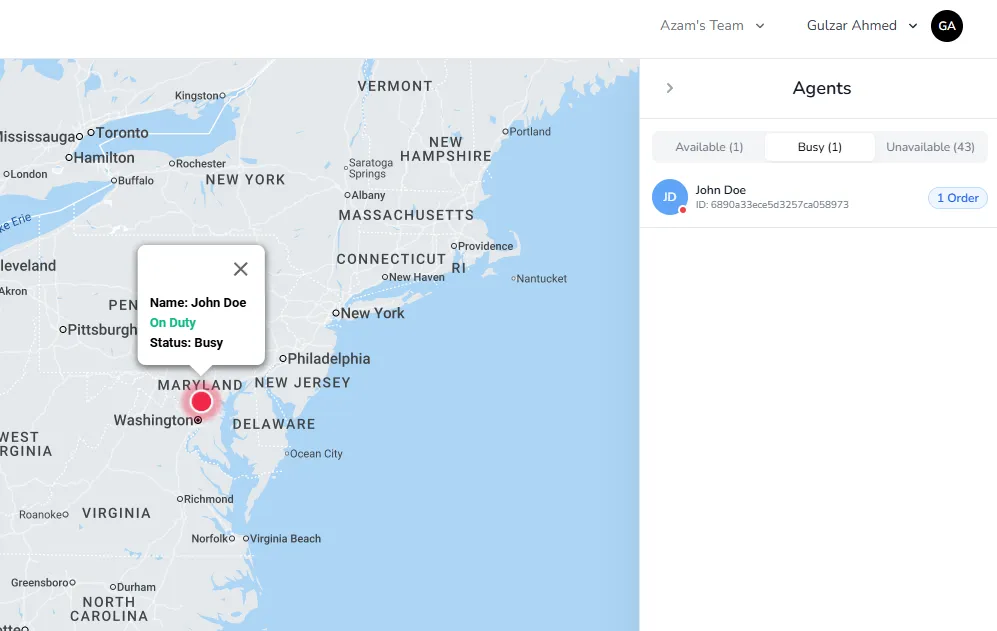Screen dimensions: 997x631
Task: Switch to the Available (1) tab
Action: click(709, 147)
